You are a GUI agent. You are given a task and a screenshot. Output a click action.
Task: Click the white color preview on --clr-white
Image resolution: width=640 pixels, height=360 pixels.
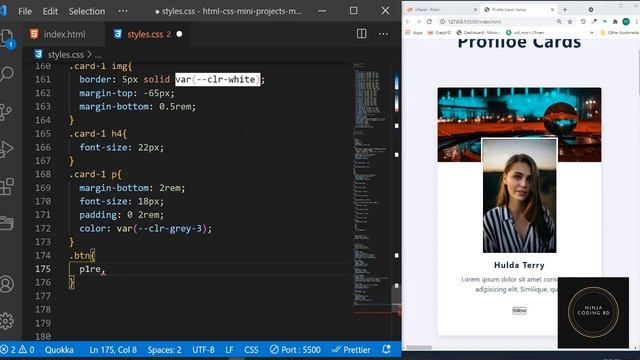[218, 79]
